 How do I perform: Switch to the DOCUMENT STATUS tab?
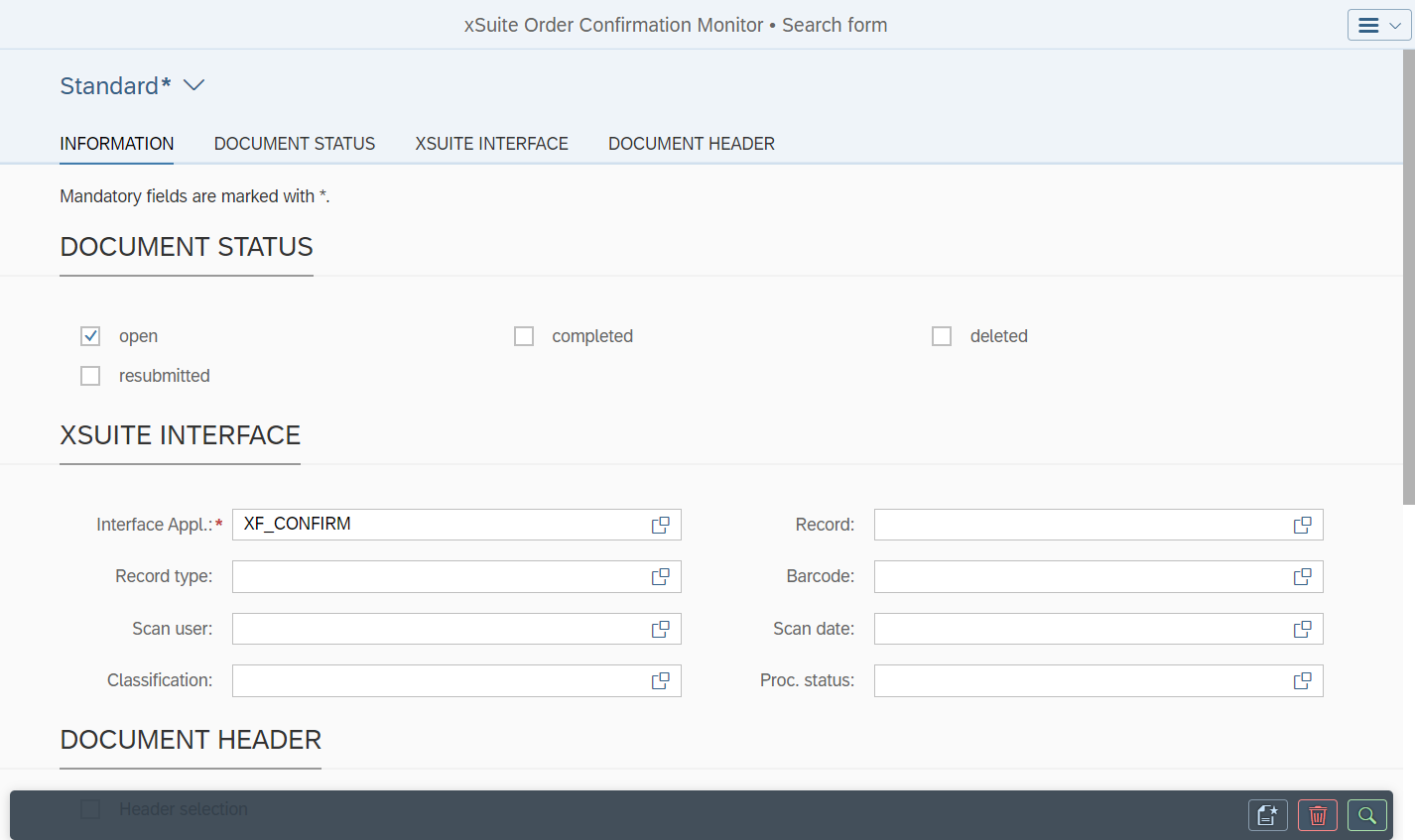point(295,144)
